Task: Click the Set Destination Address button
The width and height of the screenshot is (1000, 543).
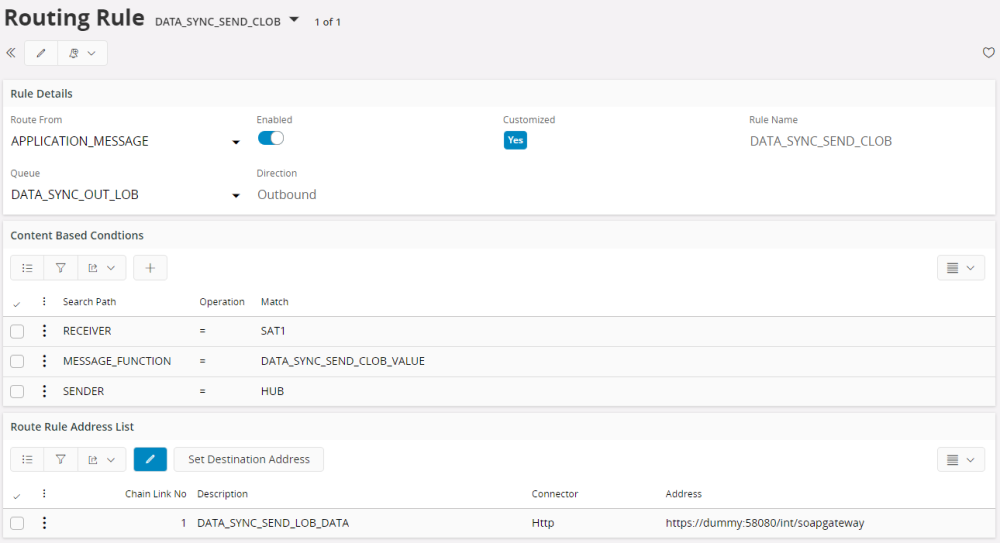Action: (249, 459)
